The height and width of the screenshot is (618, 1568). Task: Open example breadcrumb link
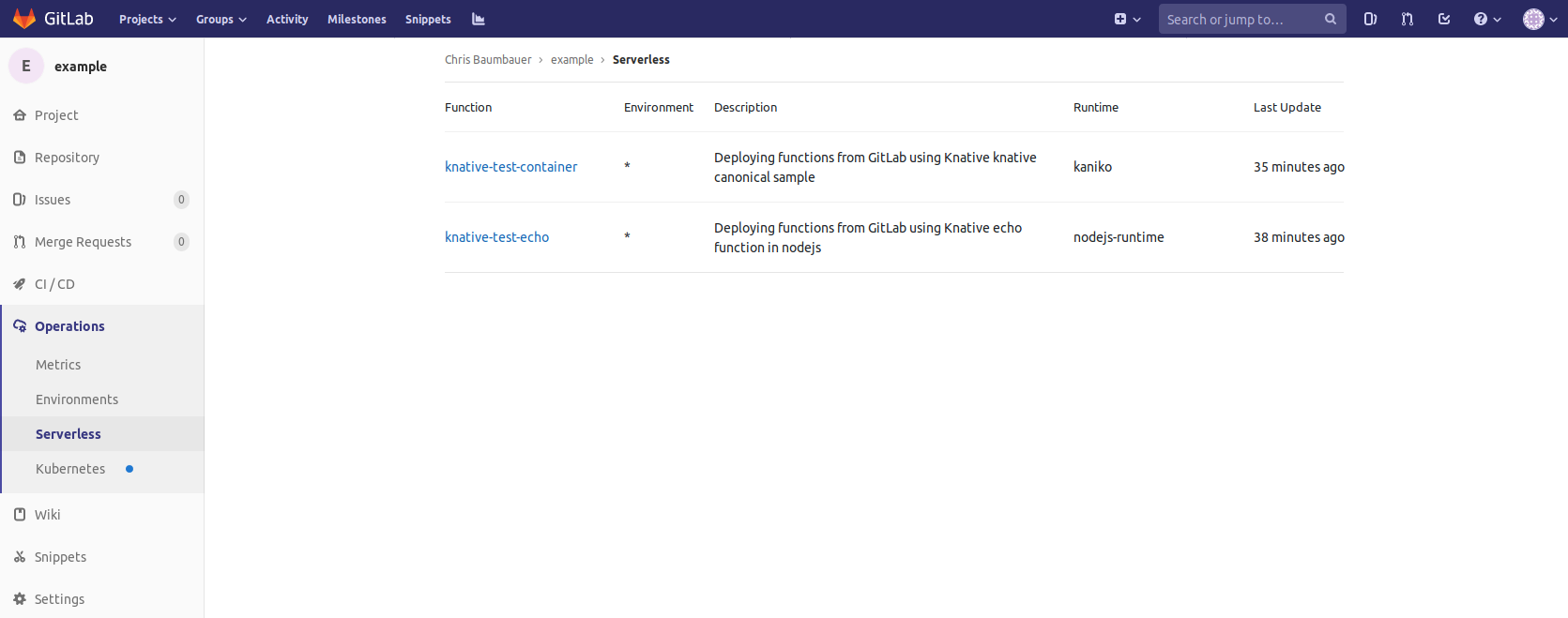coord(572,59)
